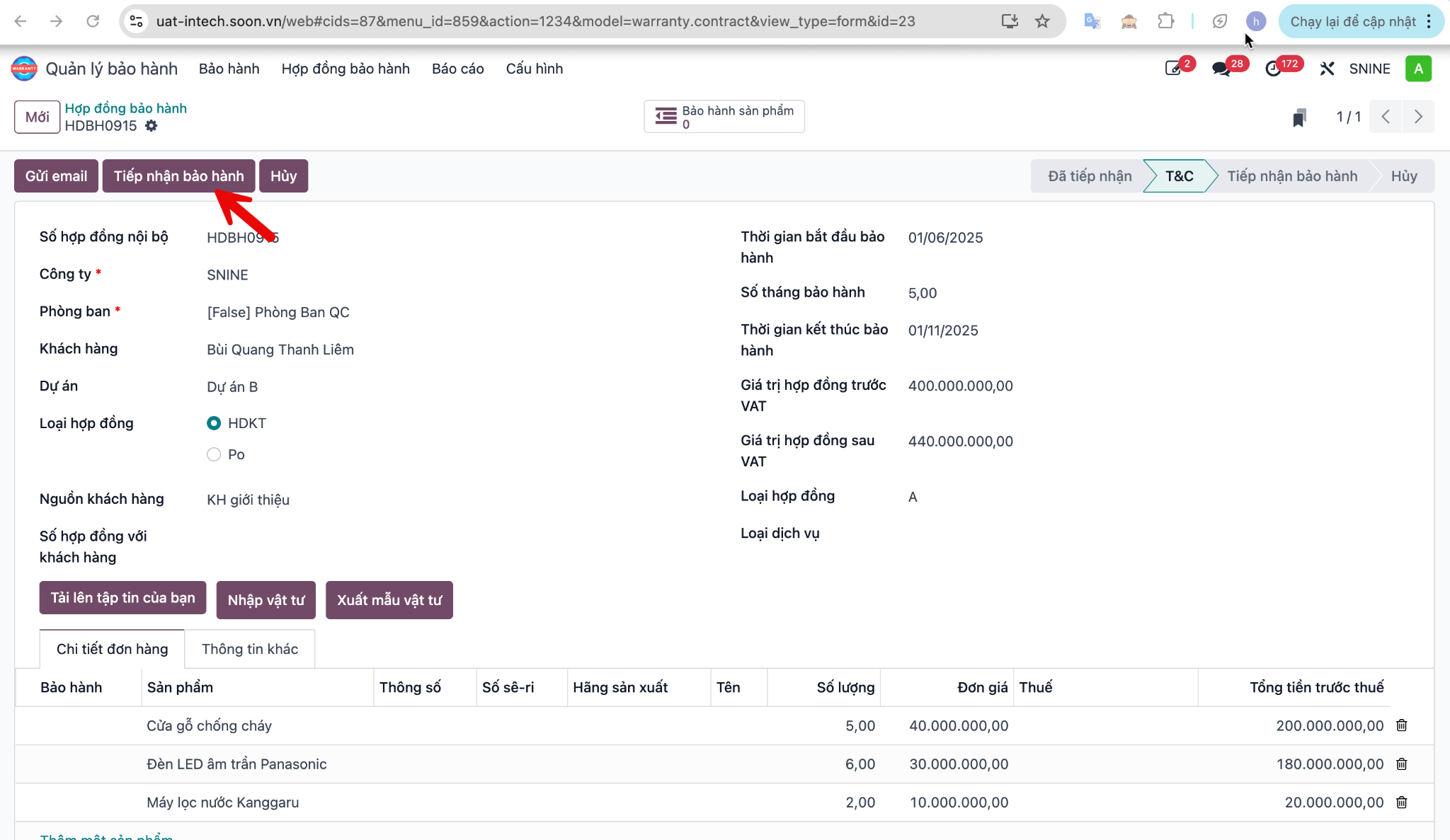The image size is (1450, 840).
Task: Open the Báo cáo menu
Action: click(457, 69)
